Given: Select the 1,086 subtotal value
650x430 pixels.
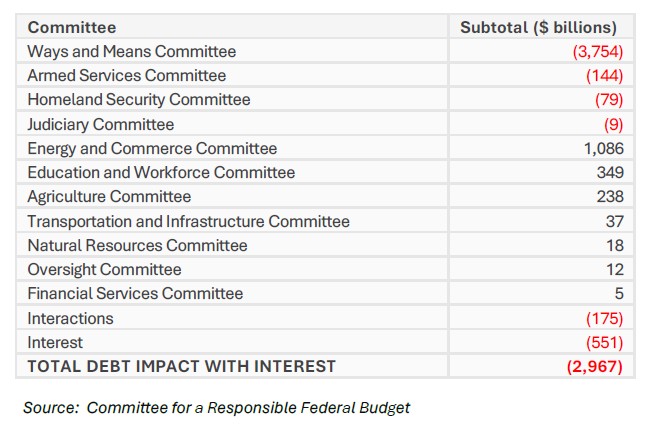Looking at the screenshot, I should pos(603,148).
